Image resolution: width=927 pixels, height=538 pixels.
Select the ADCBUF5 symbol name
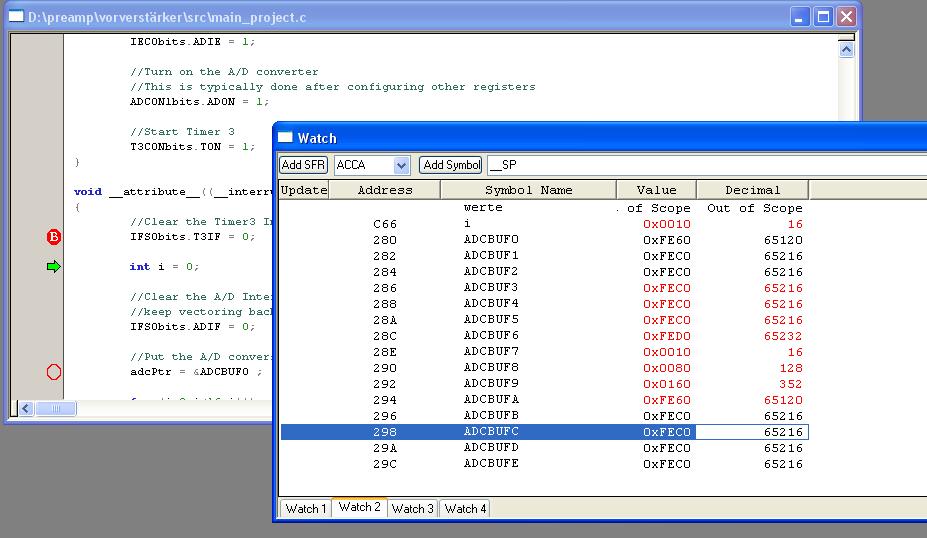point(491,319)
